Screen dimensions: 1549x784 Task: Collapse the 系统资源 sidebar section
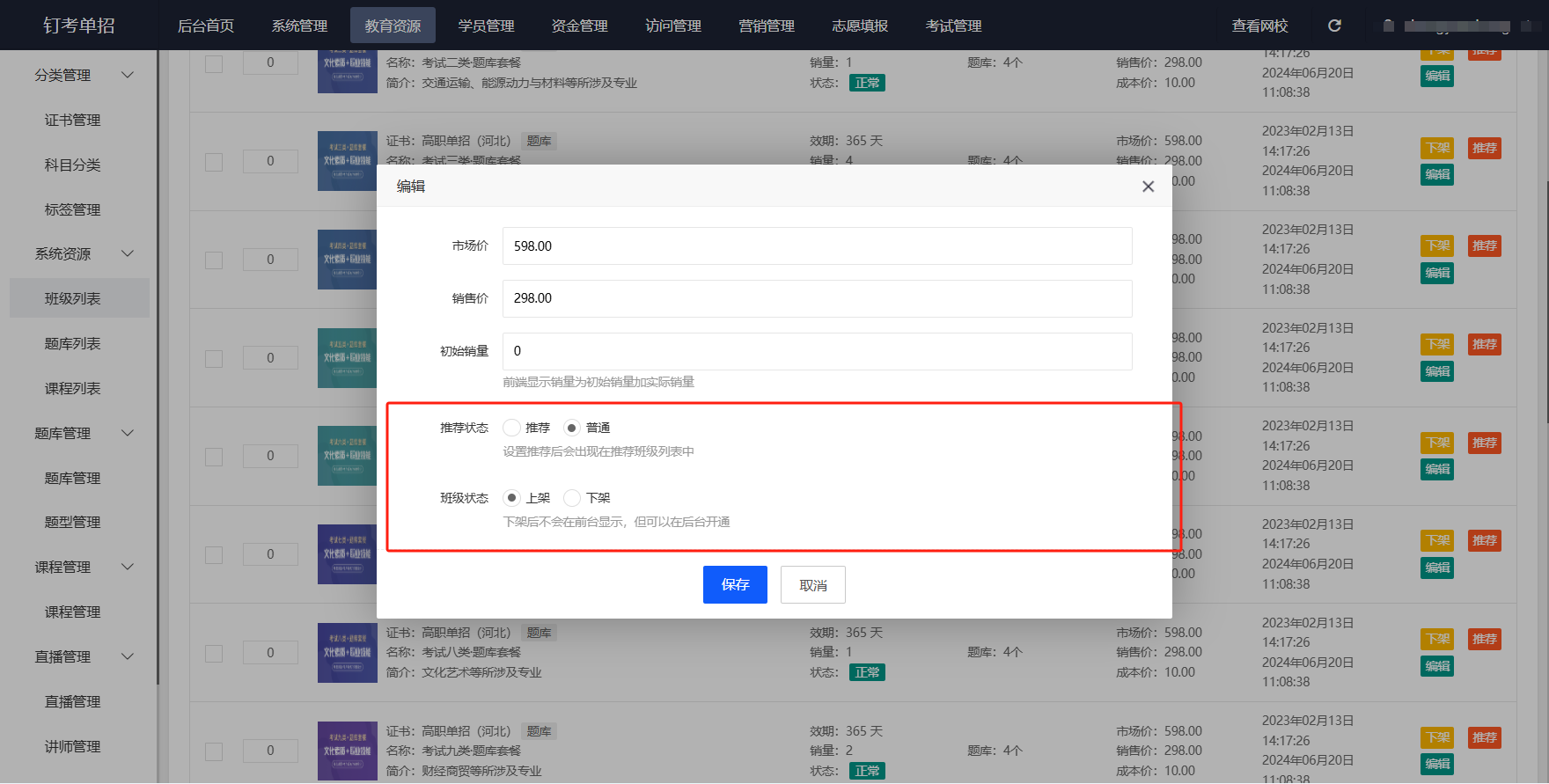coord(128,253)
